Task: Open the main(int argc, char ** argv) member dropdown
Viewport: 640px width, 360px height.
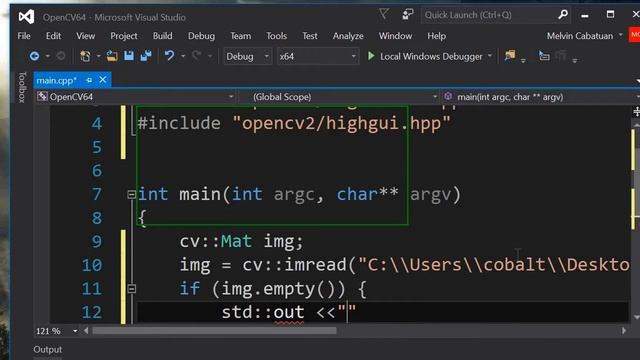Action: (541, 97)
